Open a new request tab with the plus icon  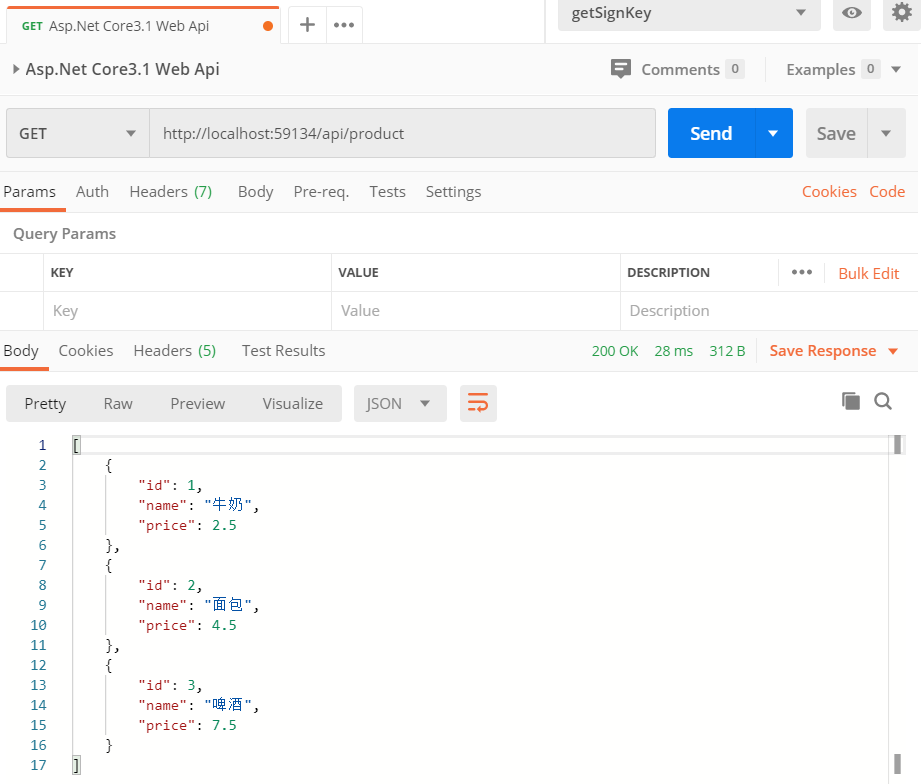pyautogui.click(x=306, y=24)
